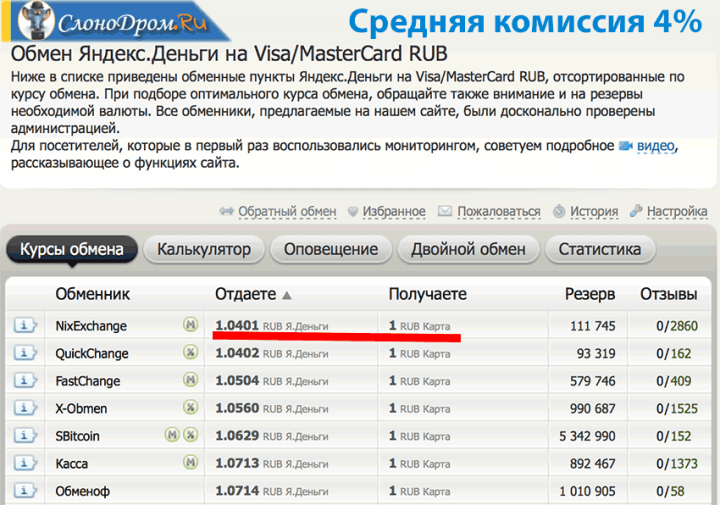This screenshot has height=505, width=720.
Task: Click the percent badge beside SBitcoin
Action: click(x=191, y=435)
